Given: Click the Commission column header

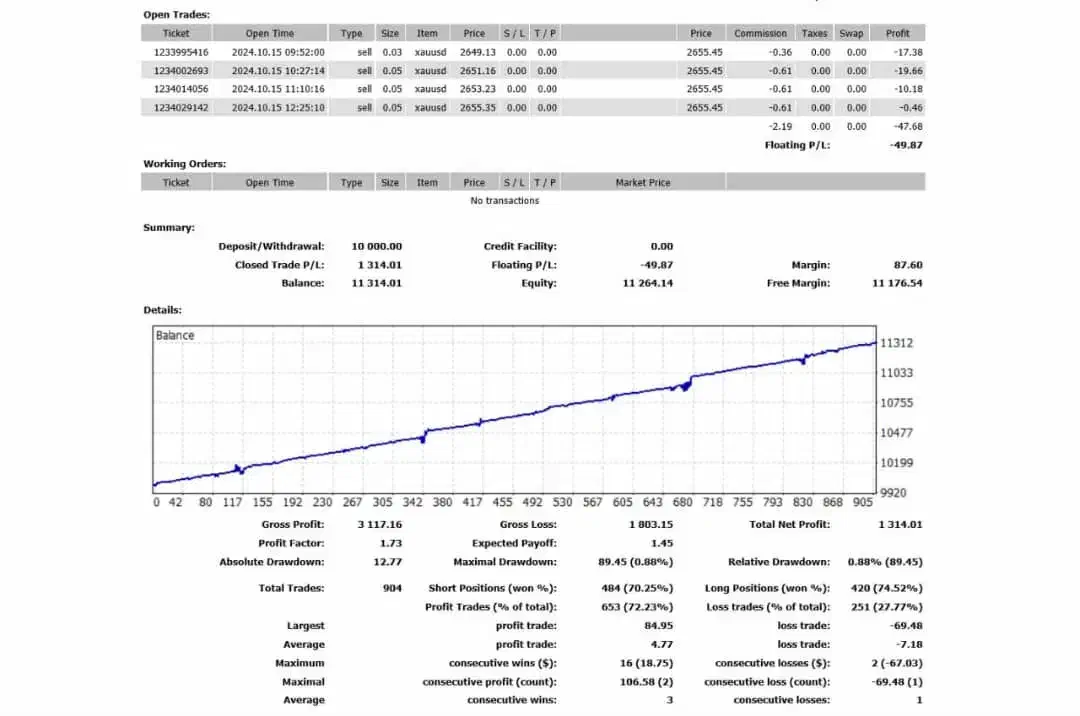Looking at the screenshot, I should coord(760,33).
